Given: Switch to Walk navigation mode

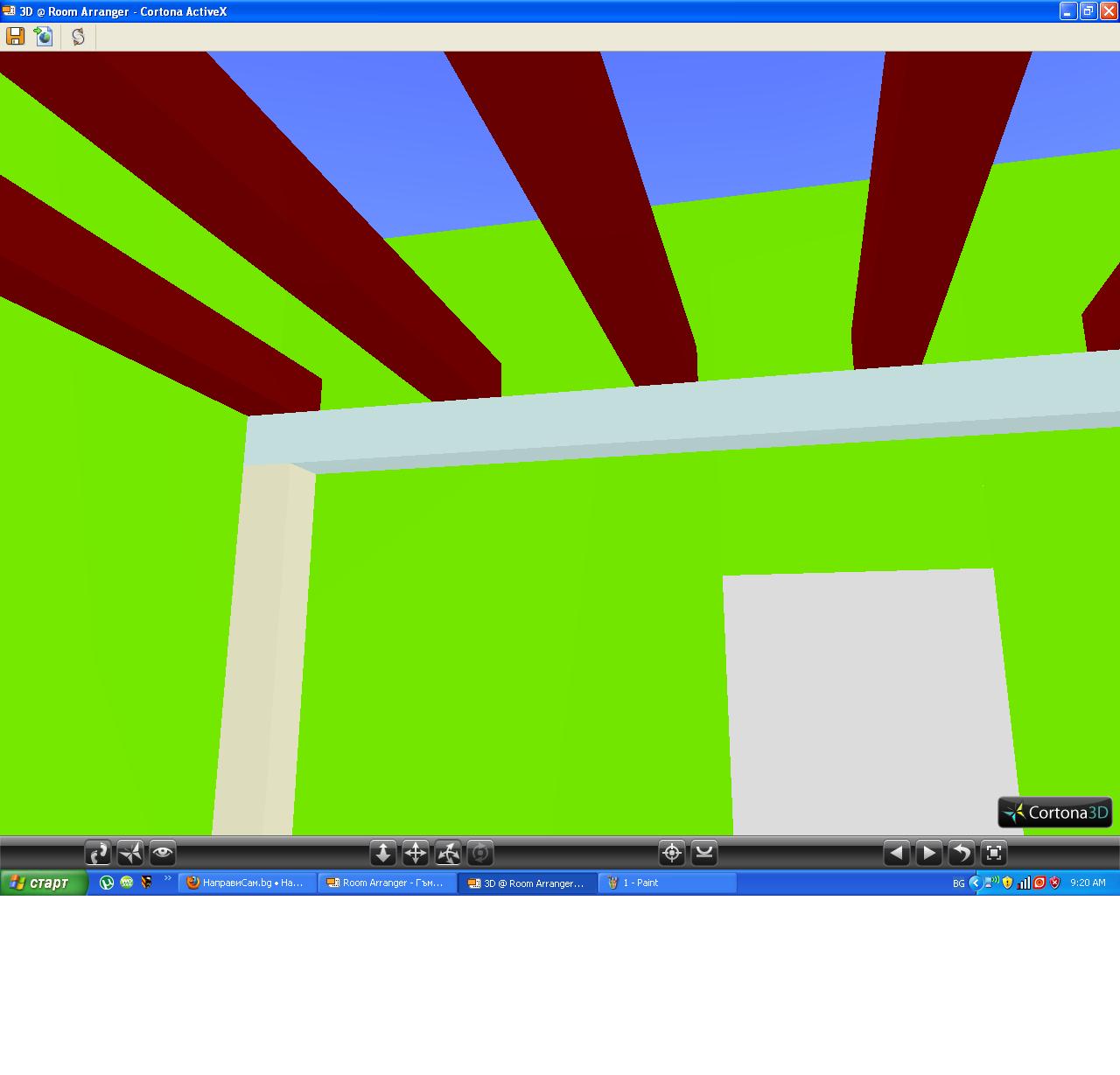Looking at the screenshot, I should point(97,853).
